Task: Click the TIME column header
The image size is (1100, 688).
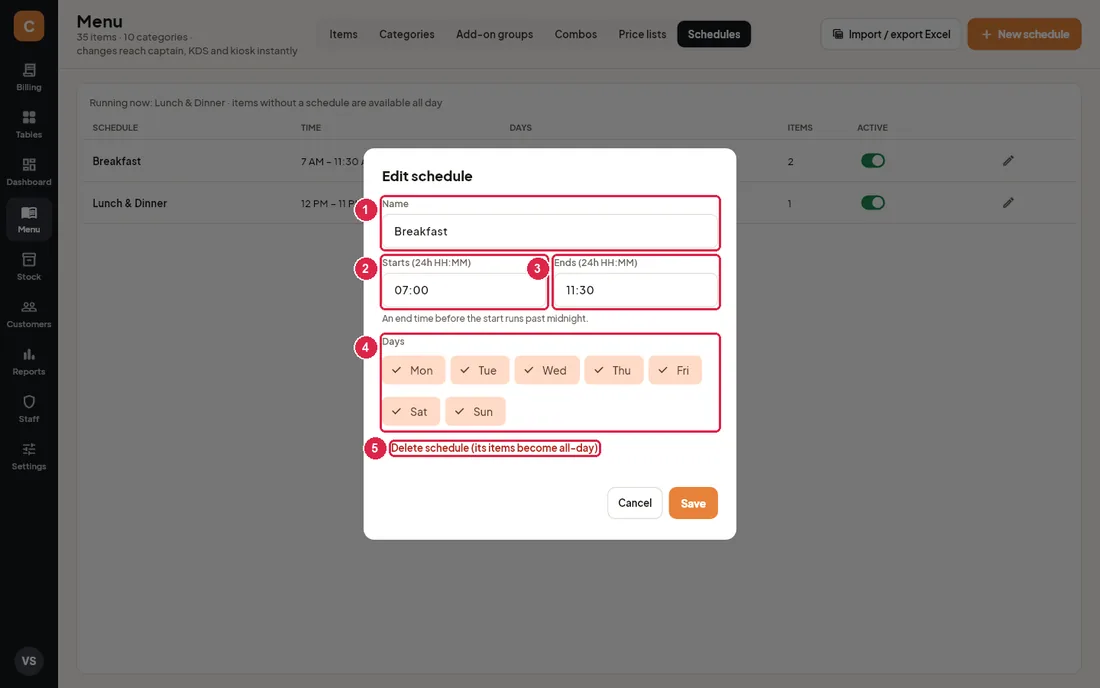Action: click(311, 128)
